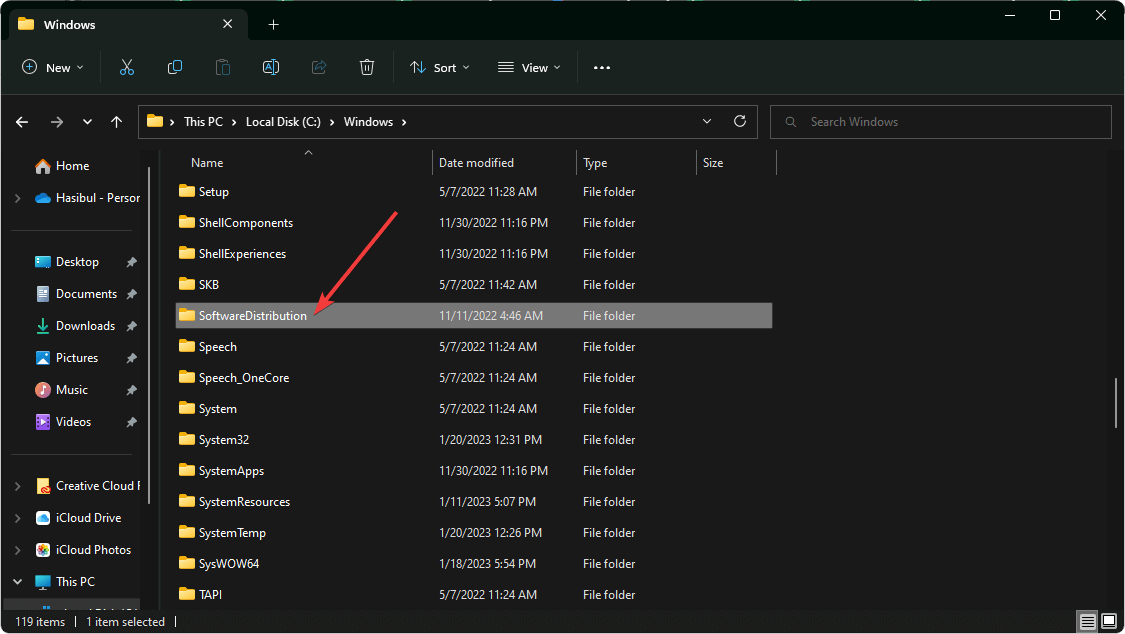The image size is (1125, 634).
Task: Open recent locations dropdown arrow
Action: tap(87, 122)
